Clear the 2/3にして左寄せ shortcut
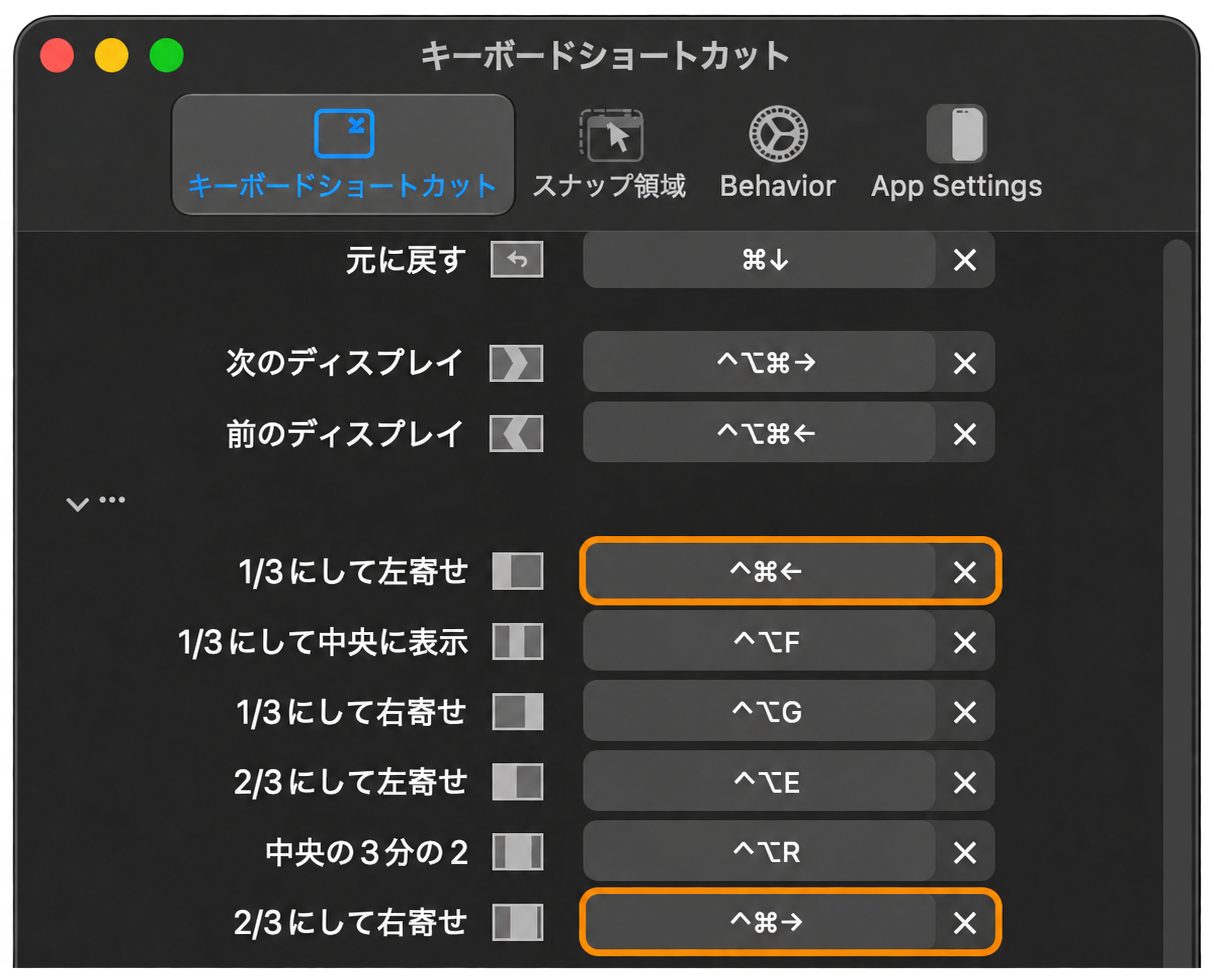1214x979 pixels. pyautogui.click(x=965, y=782)
